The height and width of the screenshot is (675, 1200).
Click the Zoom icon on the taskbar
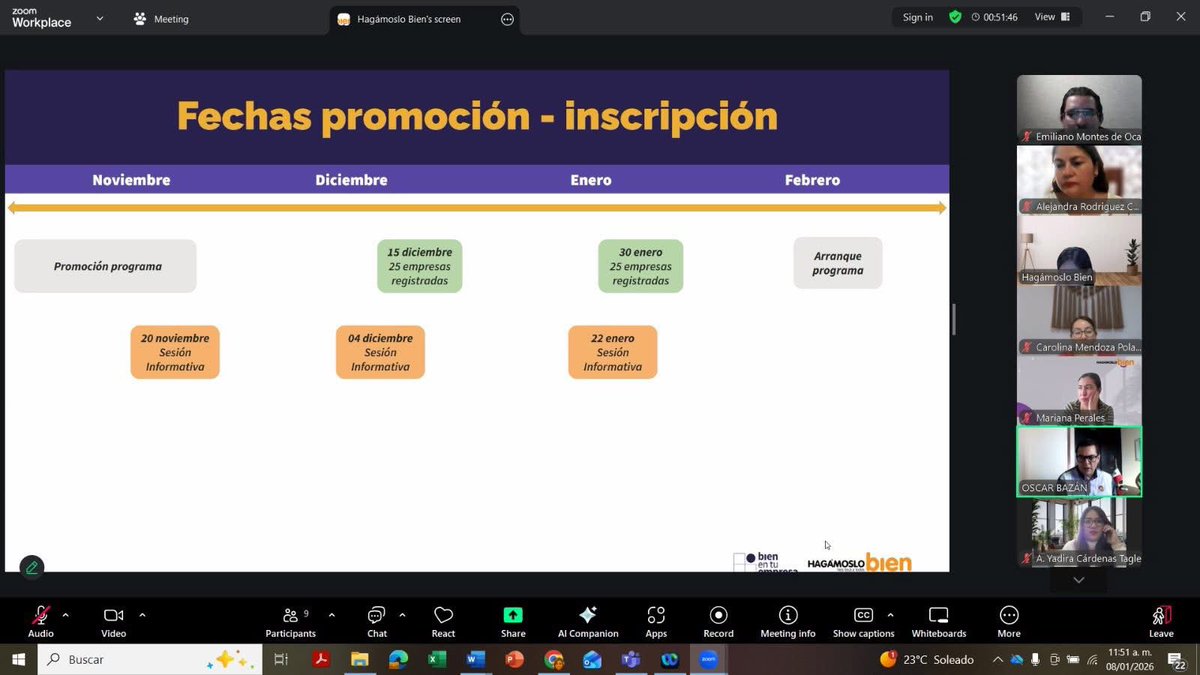pyautogui.click(x=708, y=659)
